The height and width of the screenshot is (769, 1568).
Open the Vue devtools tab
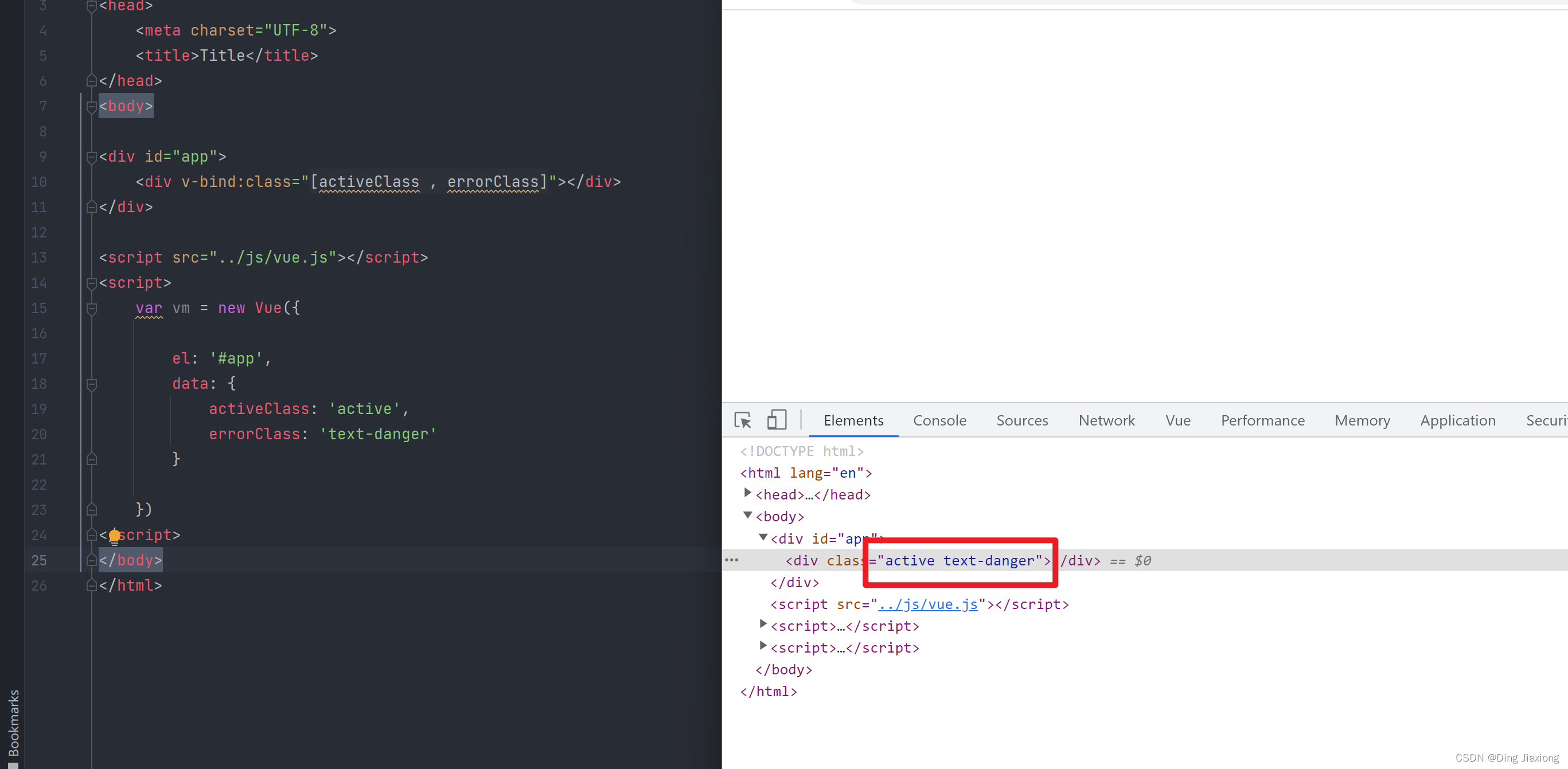1177,420
